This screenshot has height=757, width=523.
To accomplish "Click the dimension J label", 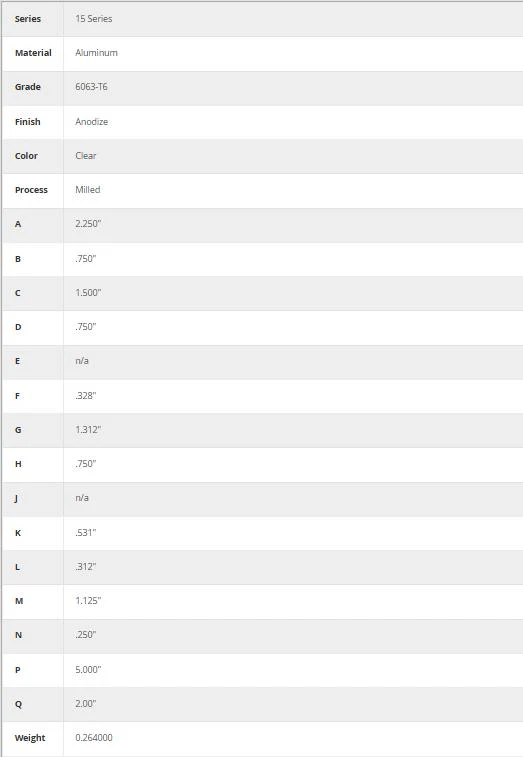I will click(x=17, y=498).
